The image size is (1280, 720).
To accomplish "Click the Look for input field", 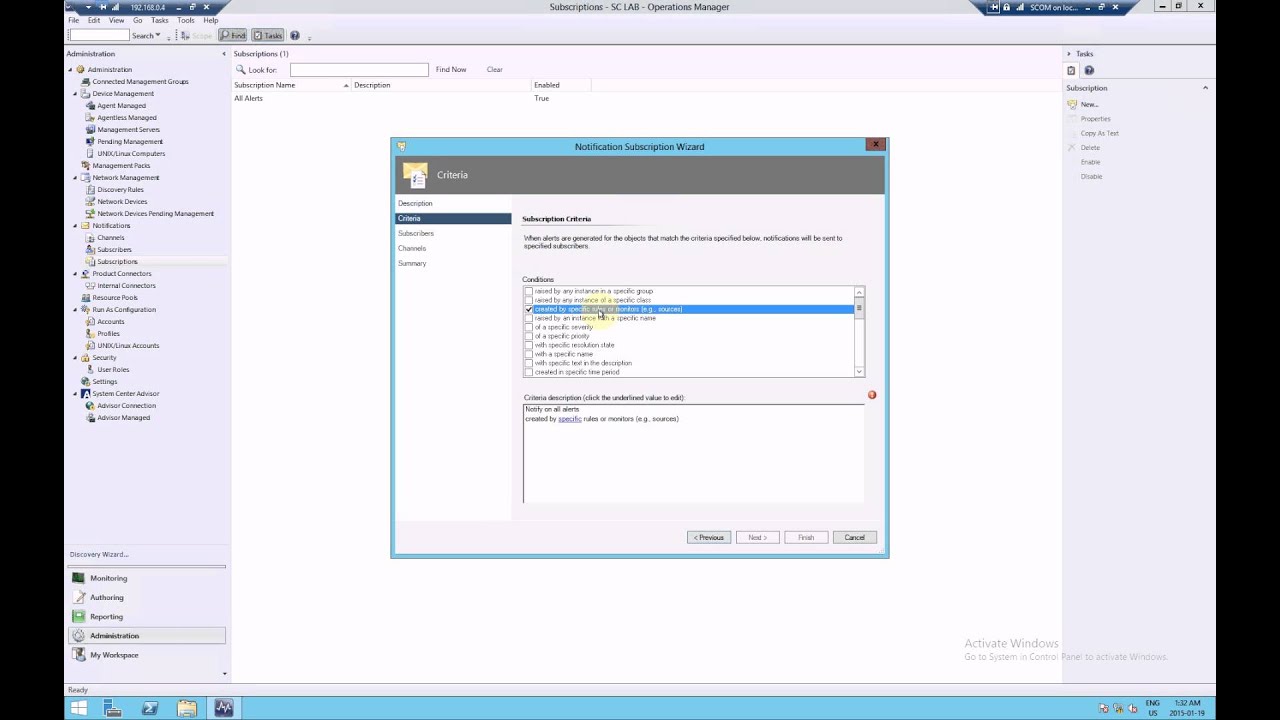I will tap(359, 70).
